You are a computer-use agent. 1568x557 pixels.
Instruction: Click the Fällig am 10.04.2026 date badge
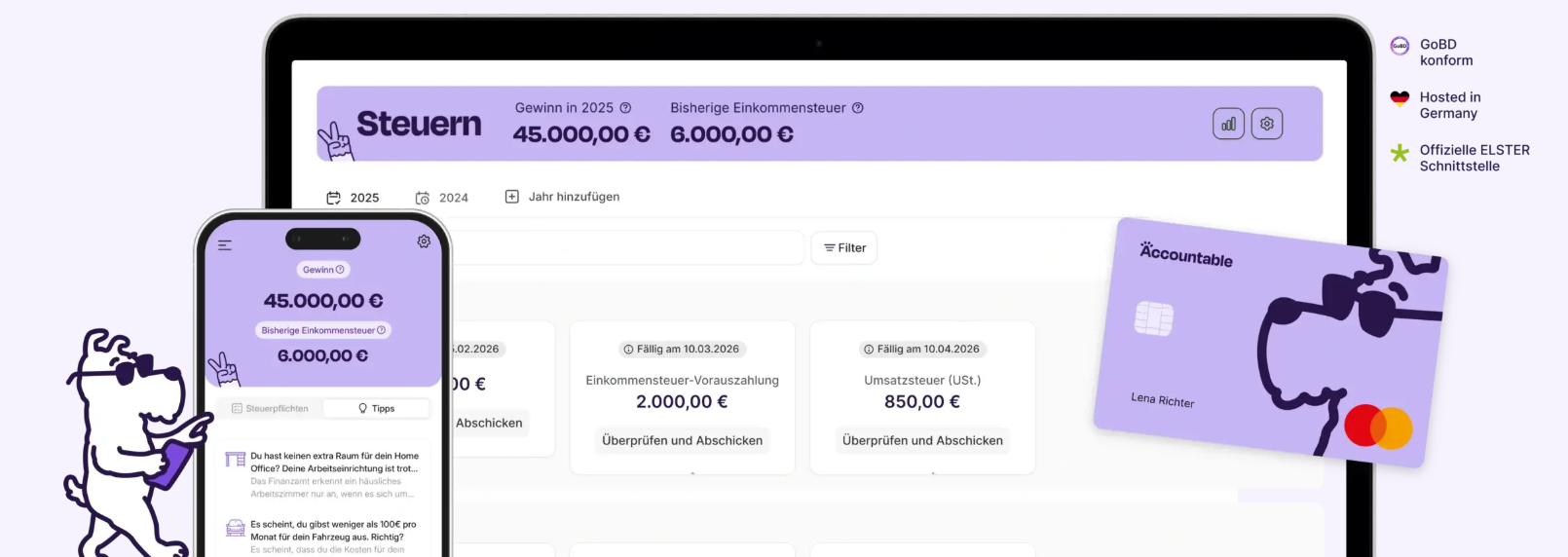pos(922,350)
